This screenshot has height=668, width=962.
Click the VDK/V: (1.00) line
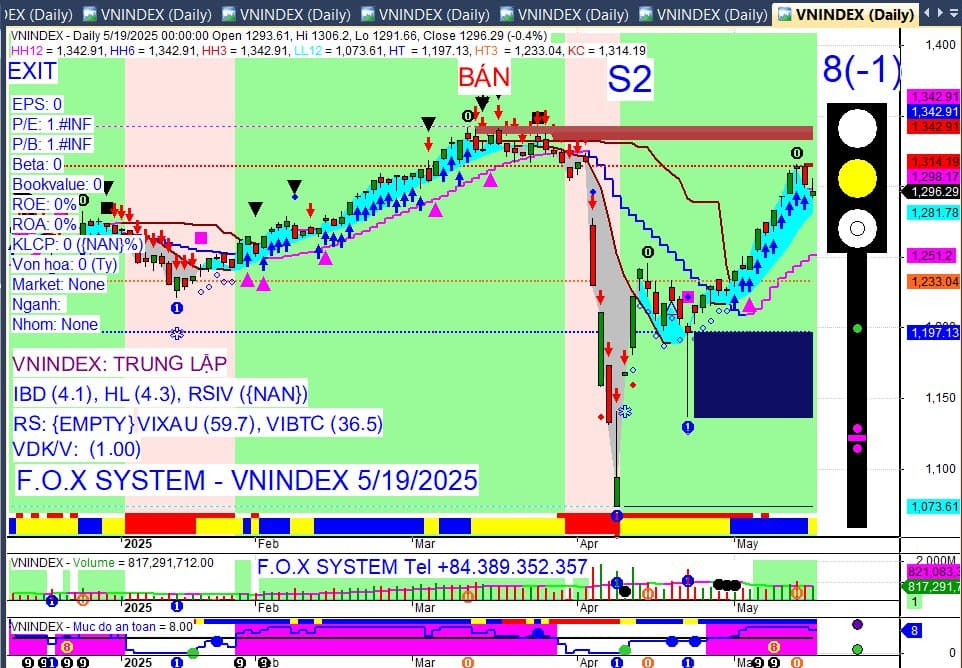pos(77,449)
